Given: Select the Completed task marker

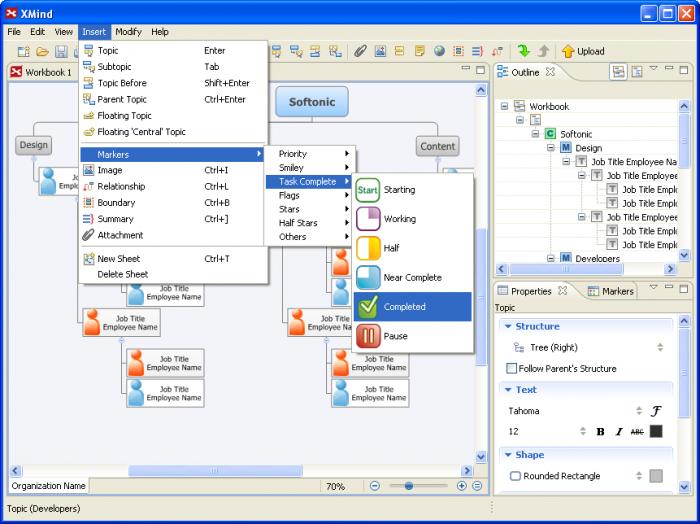Looking at the screenshot, I should [x=411, y=307].
